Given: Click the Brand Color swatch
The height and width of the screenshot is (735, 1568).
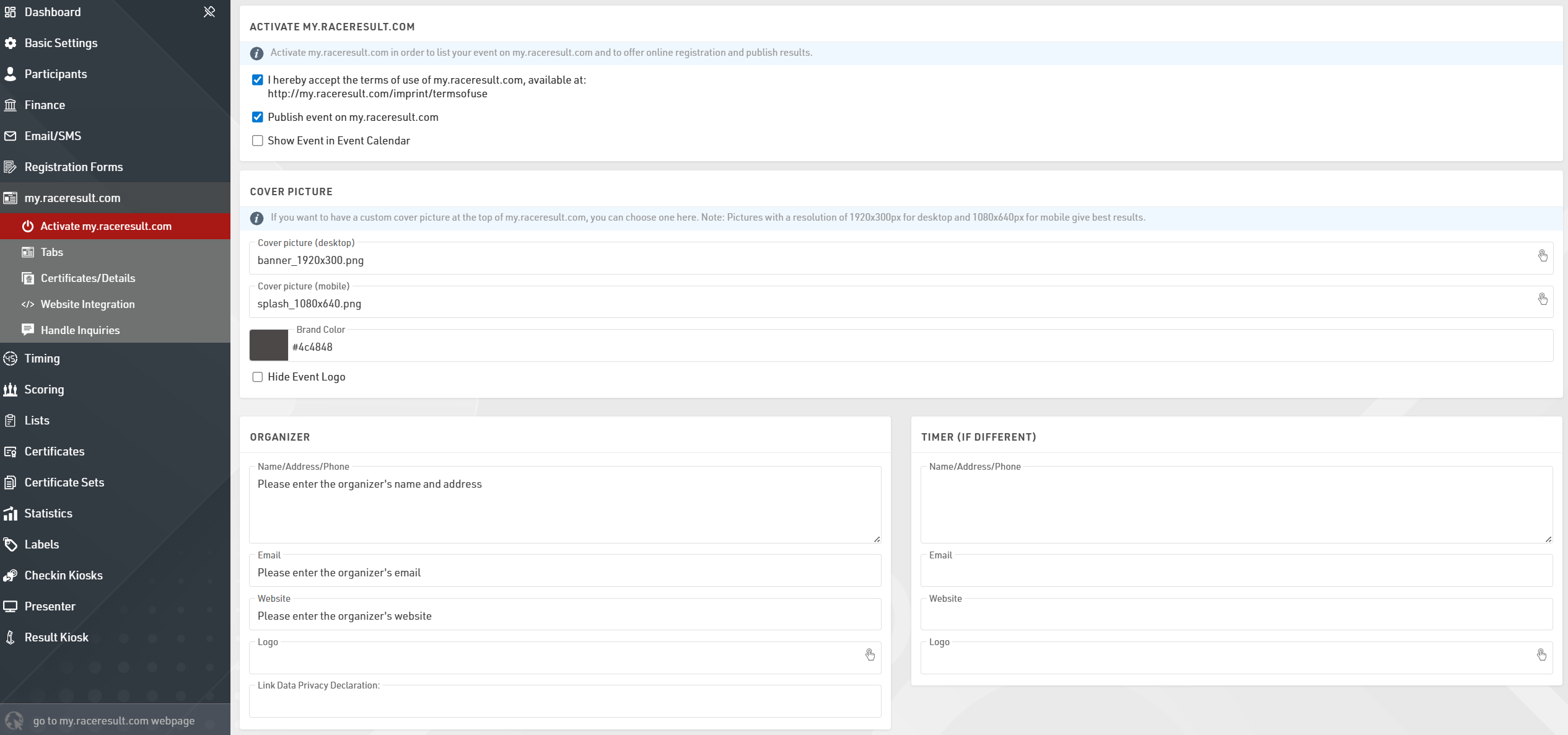Looking at the screenshot, I should [x=269, y=345].
